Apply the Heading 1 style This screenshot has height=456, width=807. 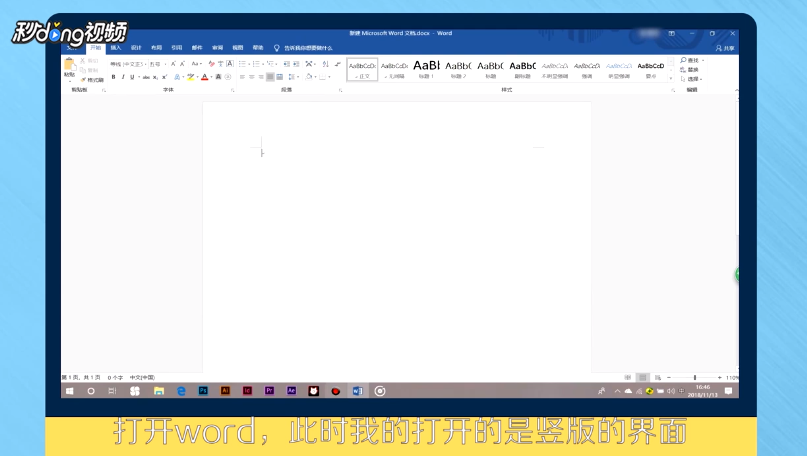click(426, 69)
